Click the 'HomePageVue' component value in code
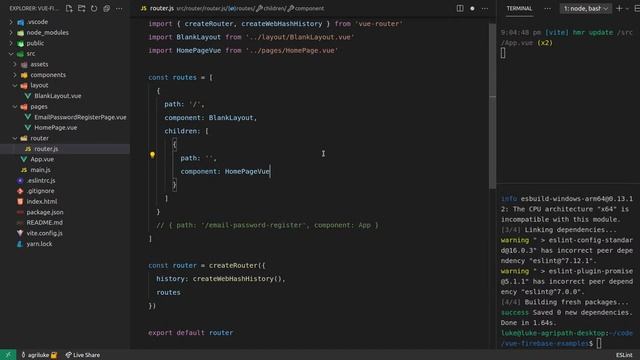 point(247,171)
